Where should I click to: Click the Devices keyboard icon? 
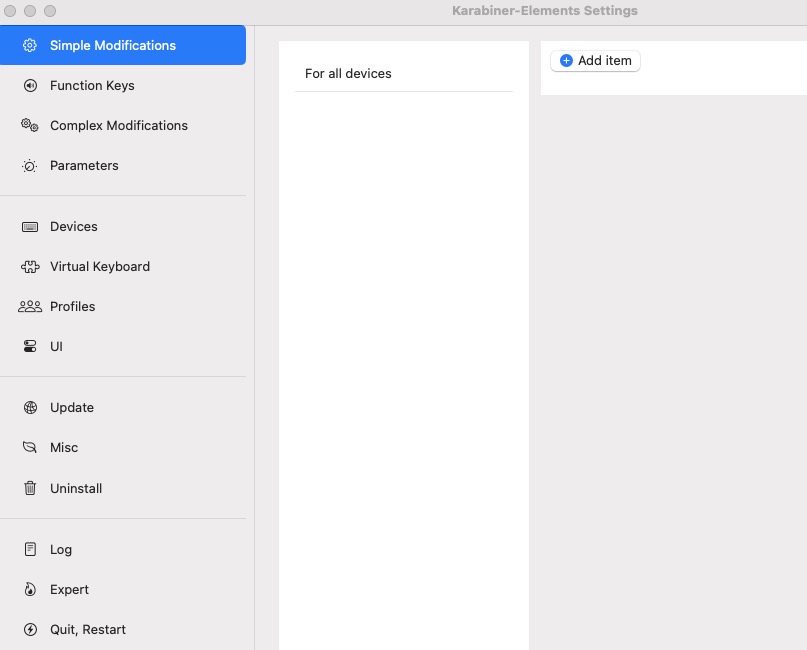click(30, 227)
